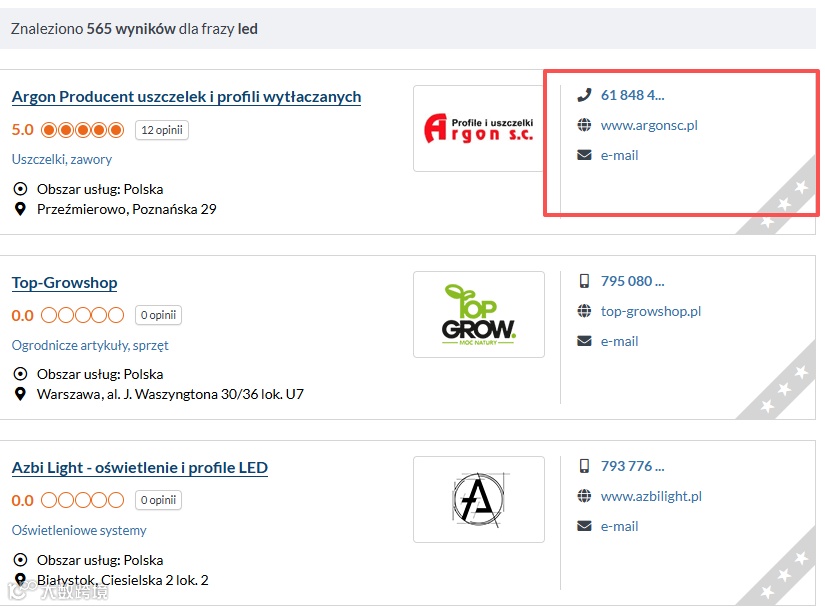Click the service-area icon in the Azbi Light card
Screen dimensions: 825x607
(20, 560)
